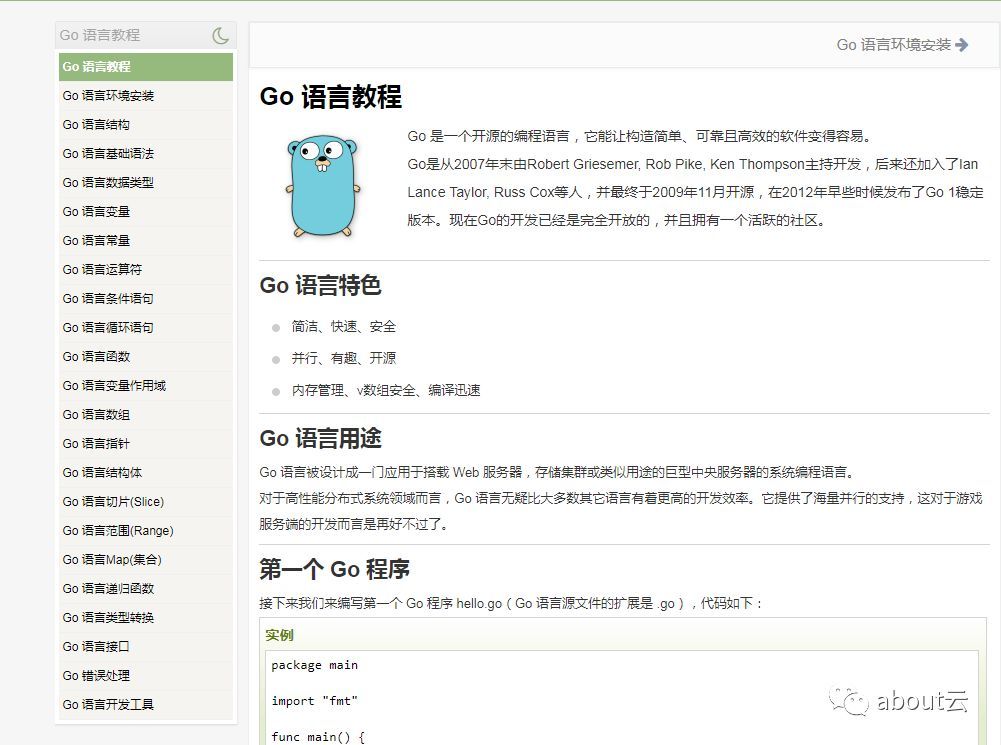Go to Go 语言基础语法 in sidebar
Screen dimensions: 1001x745
tap(146, 154)
